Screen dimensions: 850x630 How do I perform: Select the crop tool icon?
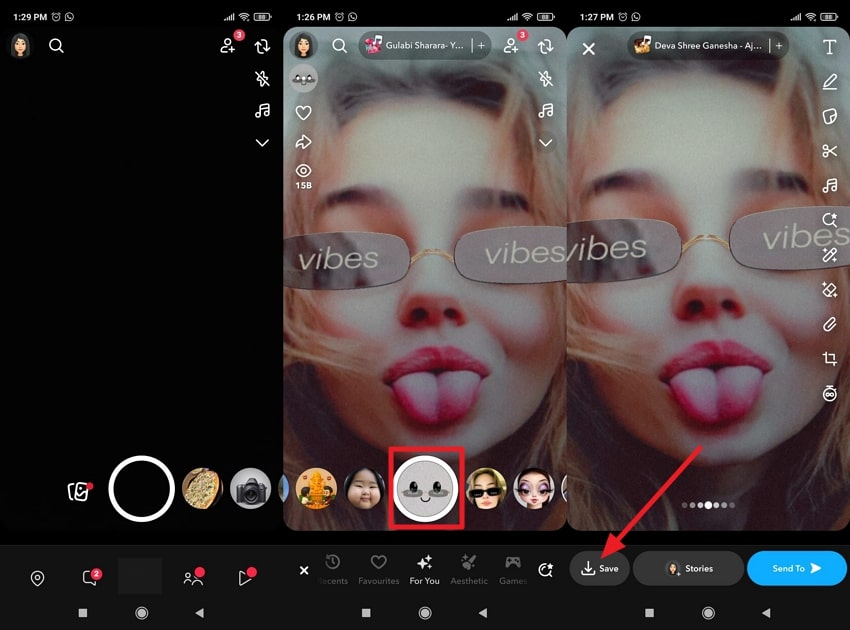(829, 358)
